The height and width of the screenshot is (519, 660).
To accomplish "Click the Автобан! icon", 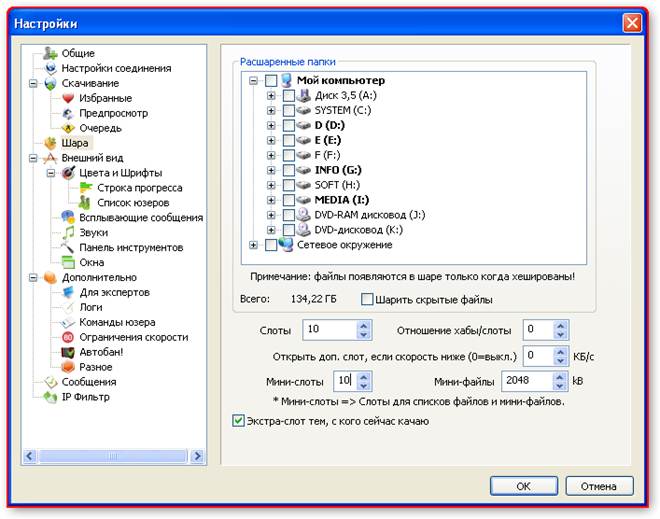I will tap(68, 352).
